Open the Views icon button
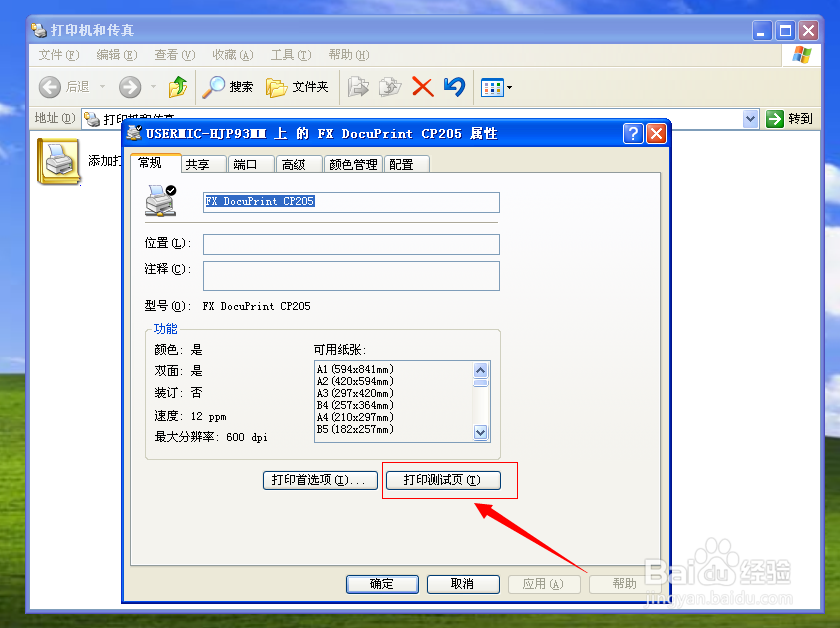This screenshot has width=840, height=628. tap(492, 87)
